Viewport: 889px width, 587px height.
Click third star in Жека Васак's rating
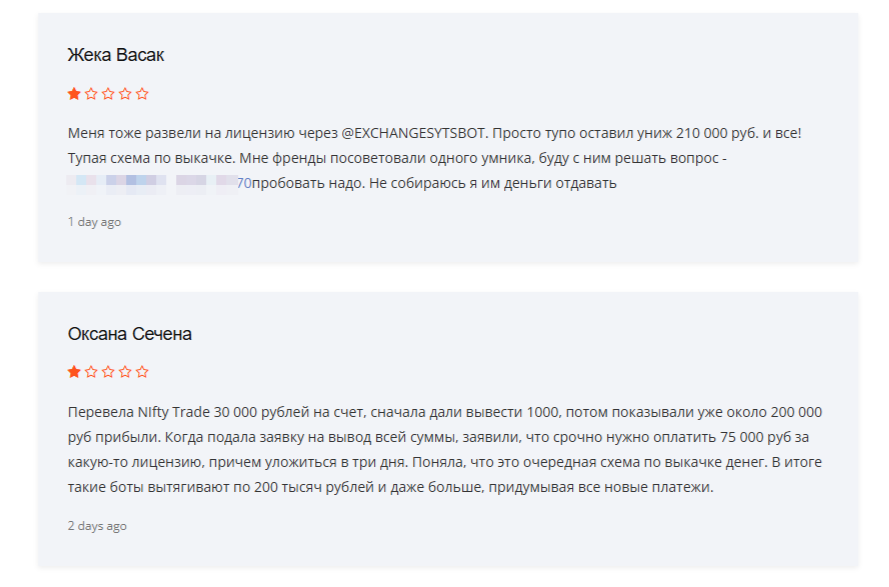[108, 94]
